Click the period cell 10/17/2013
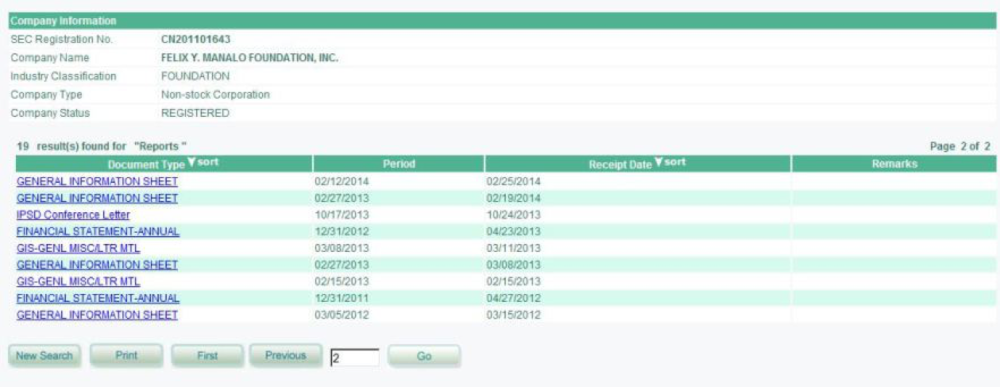Screen dimensions: 1000x387 (x=342, y=215)
